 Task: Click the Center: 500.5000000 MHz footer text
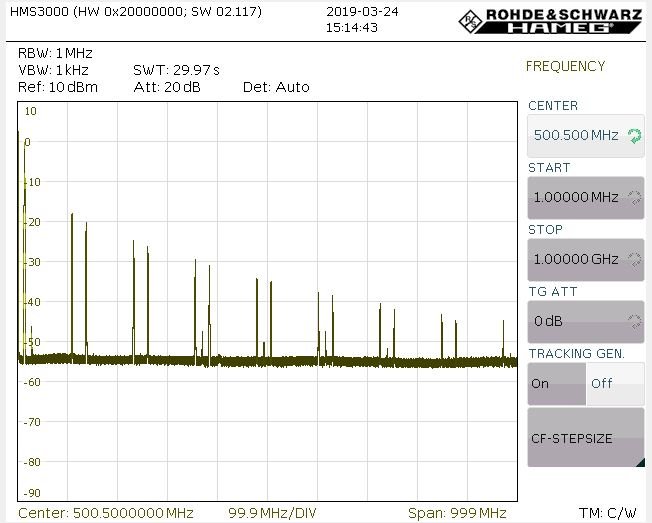[106, 513]
